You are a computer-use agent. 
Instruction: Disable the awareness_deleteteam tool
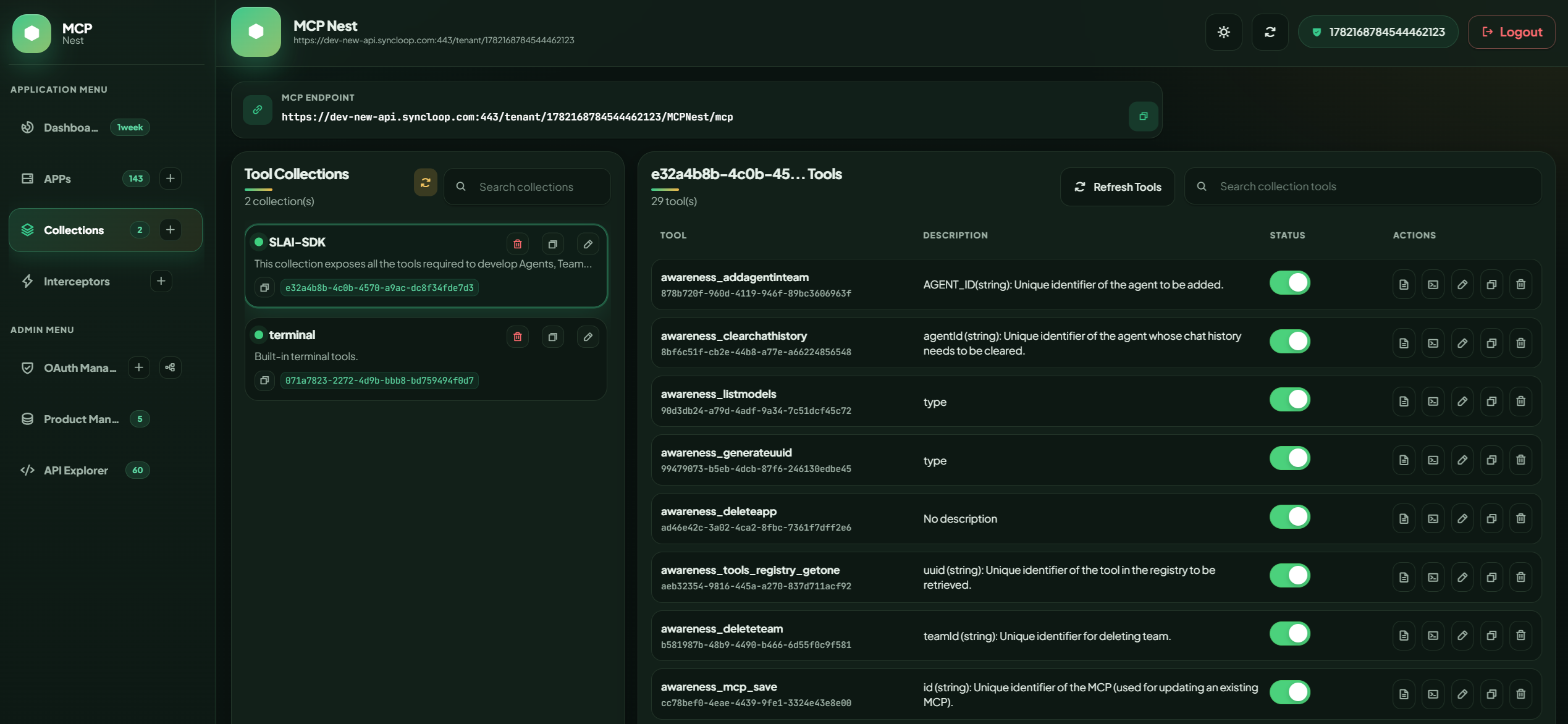point(1290,634)
